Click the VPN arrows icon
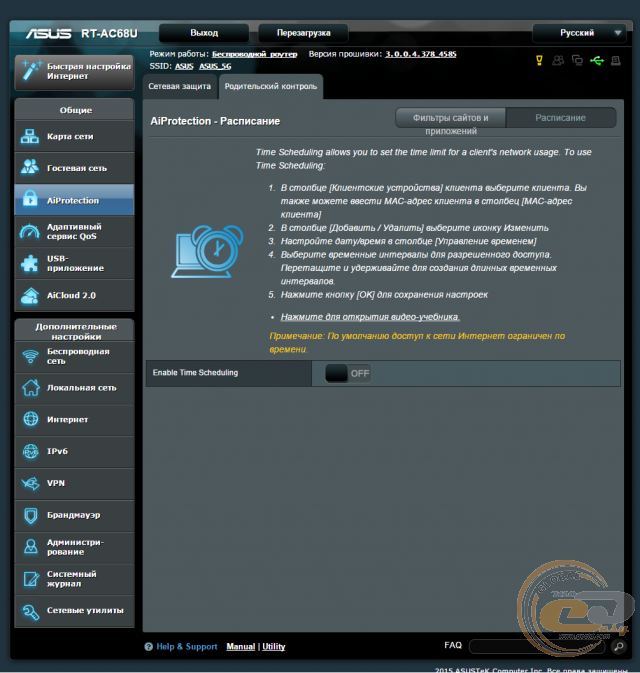The image size is (640, 673). pos(30,483)
